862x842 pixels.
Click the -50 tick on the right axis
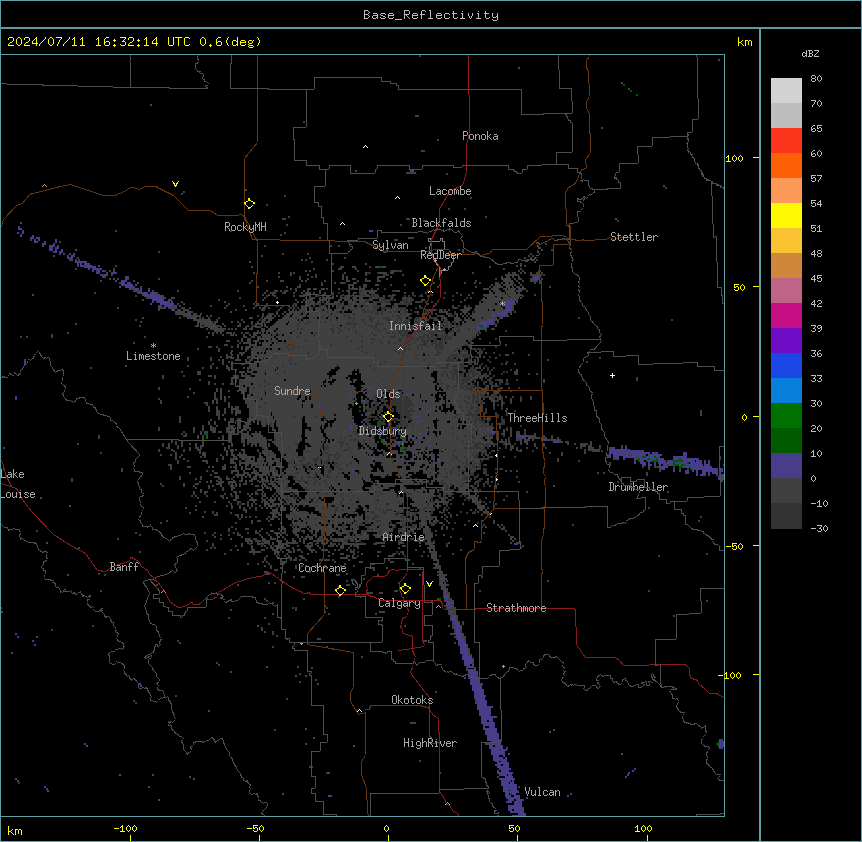coord(735,546)
